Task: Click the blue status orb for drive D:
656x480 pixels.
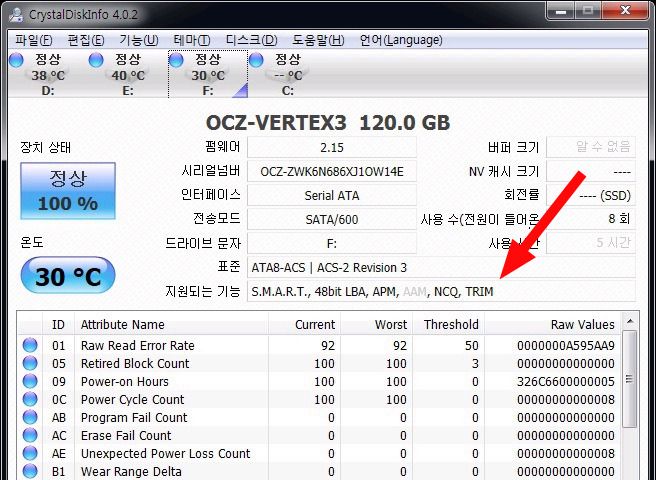Action: click(16, 60)
